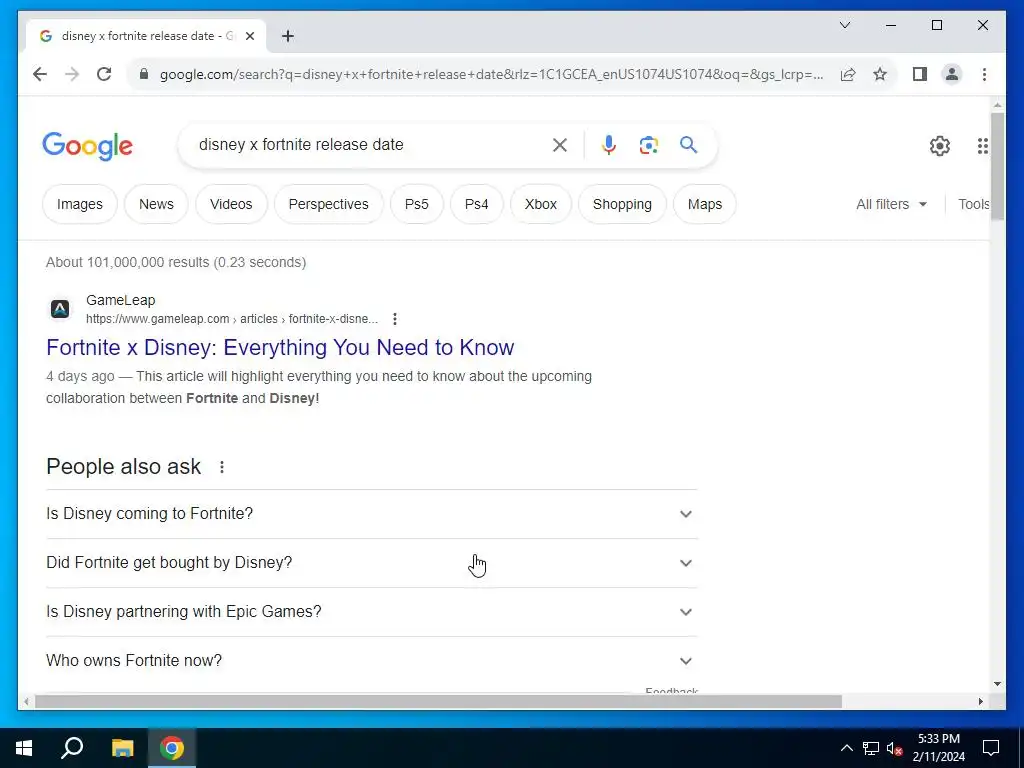Select the Shopping filter chip
Image resolution: width=1024 pixels, height=768 pixels.
coord(622,204)
